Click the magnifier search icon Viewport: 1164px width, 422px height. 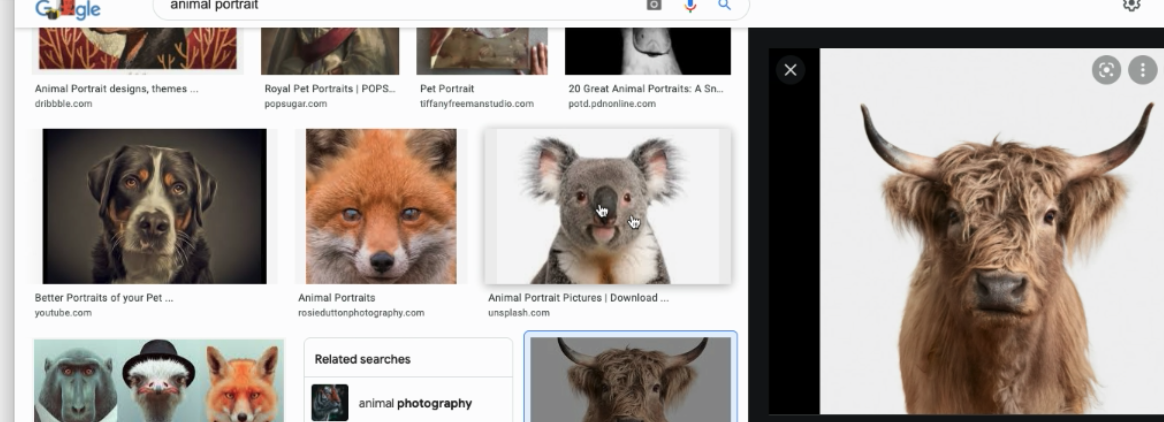(725, 5)
